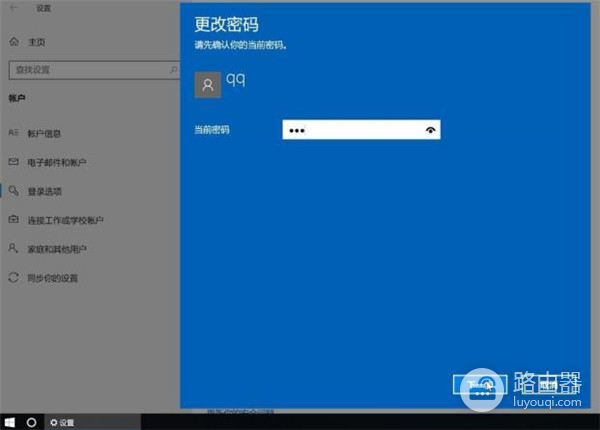Select 登录选项 in sidebar
The height and width of the screenshot is (430, 600).
pos(44,192)
